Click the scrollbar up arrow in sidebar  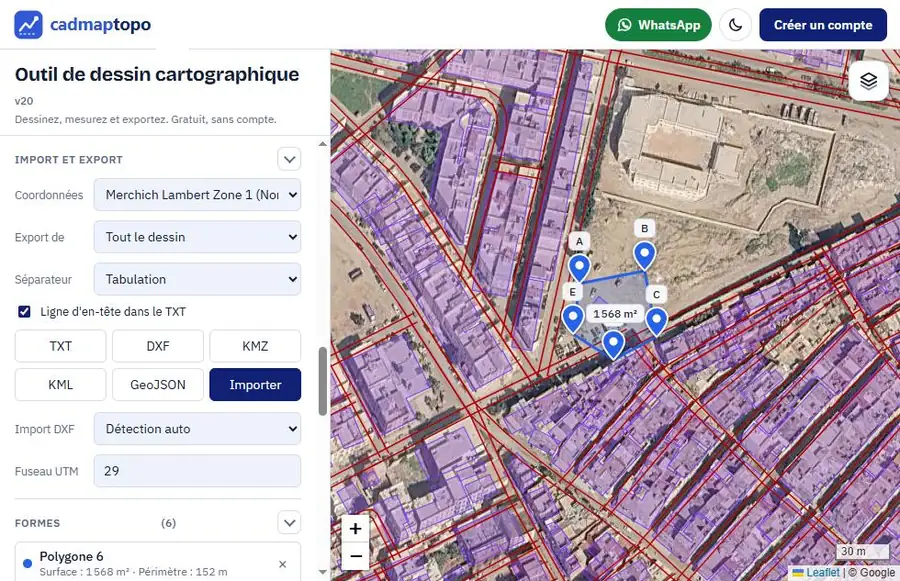click(323, 144)
